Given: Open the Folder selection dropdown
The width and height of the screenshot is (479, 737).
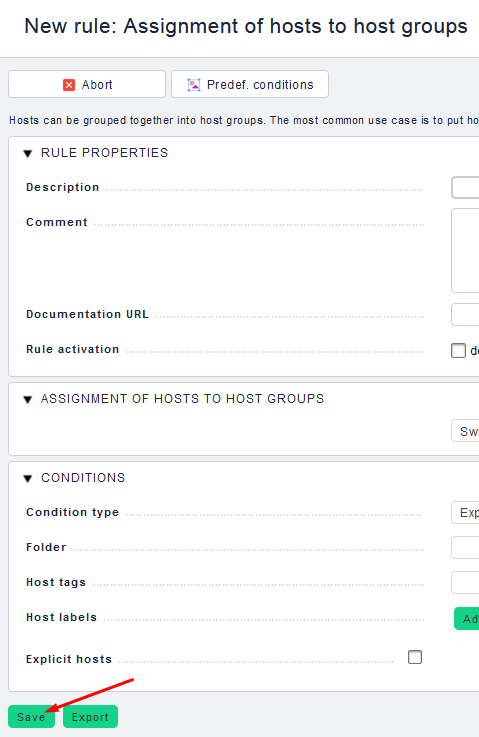Looking at the screenshot, I should click(x=465, y=548).
